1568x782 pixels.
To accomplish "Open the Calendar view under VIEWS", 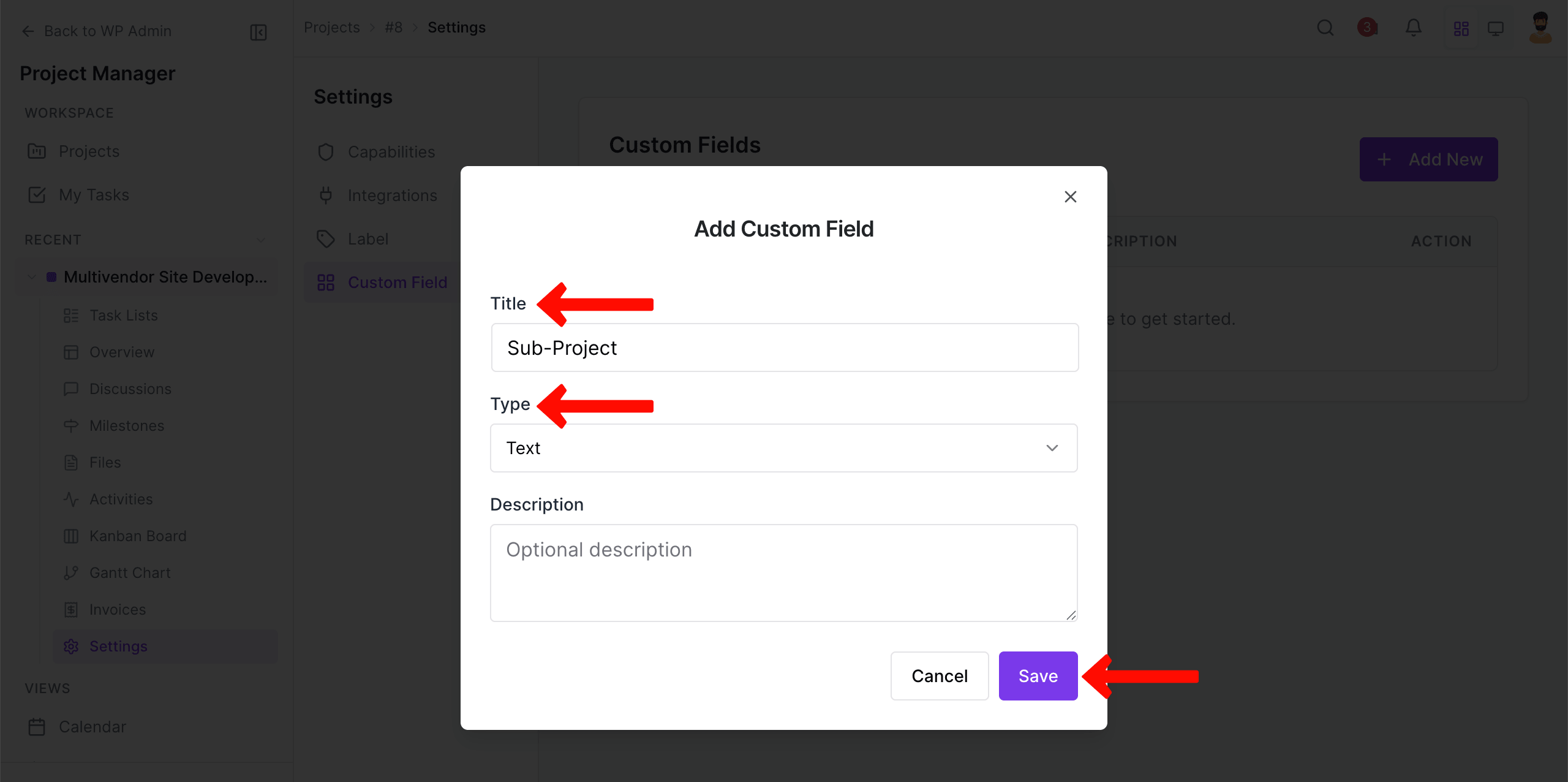I will (91, 726).
